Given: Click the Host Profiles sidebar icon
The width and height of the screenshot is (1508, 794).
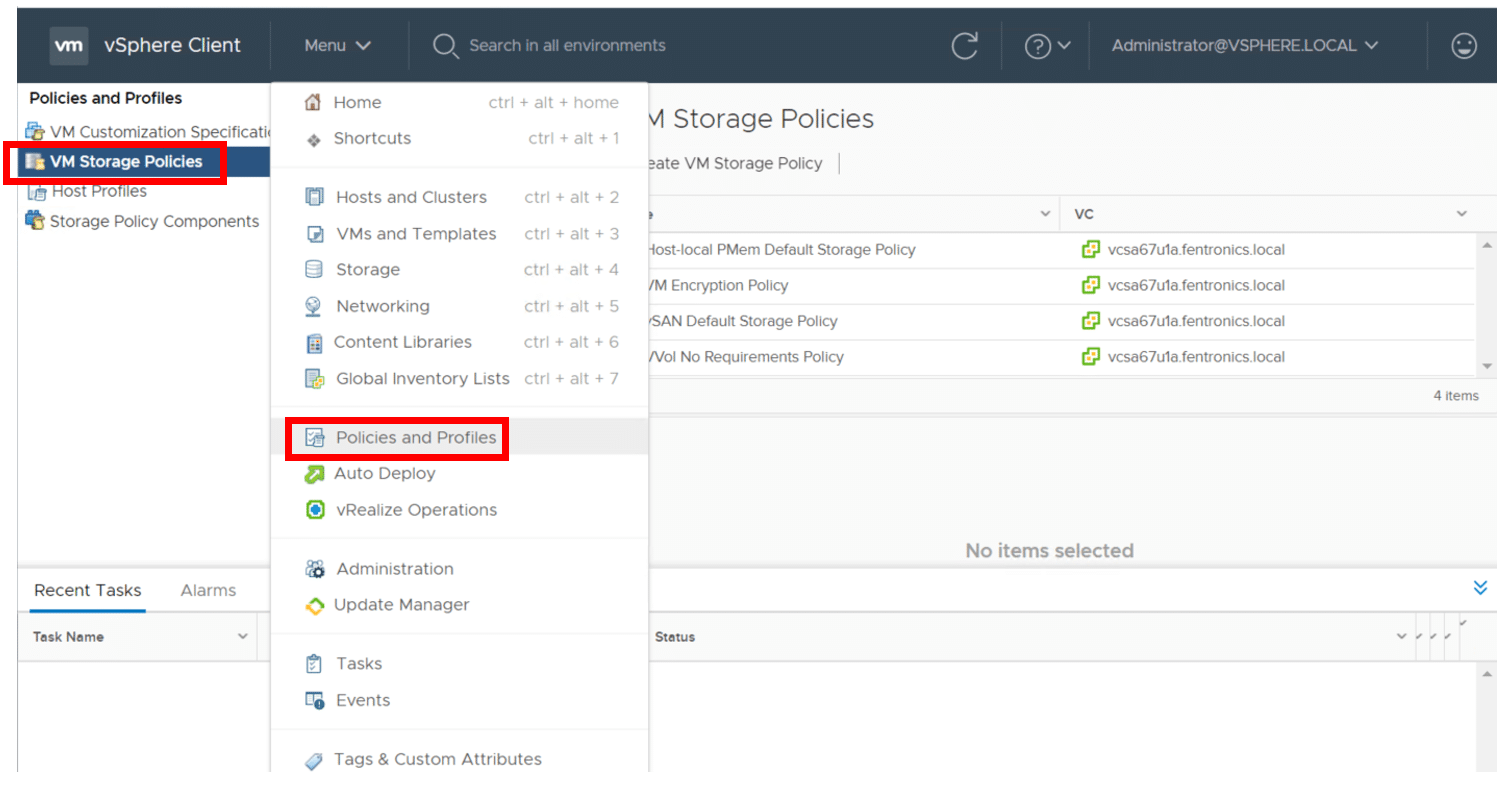Looking at the screenshot, I should pyautogui.click(x=37, y=192).
